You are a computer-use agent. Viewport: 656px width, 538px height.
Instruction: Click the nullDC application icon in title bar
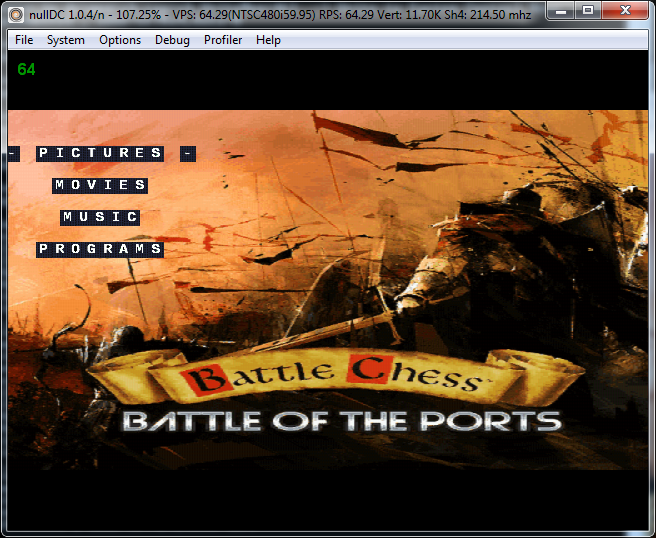pyautogui.click(x=16, y=15)
